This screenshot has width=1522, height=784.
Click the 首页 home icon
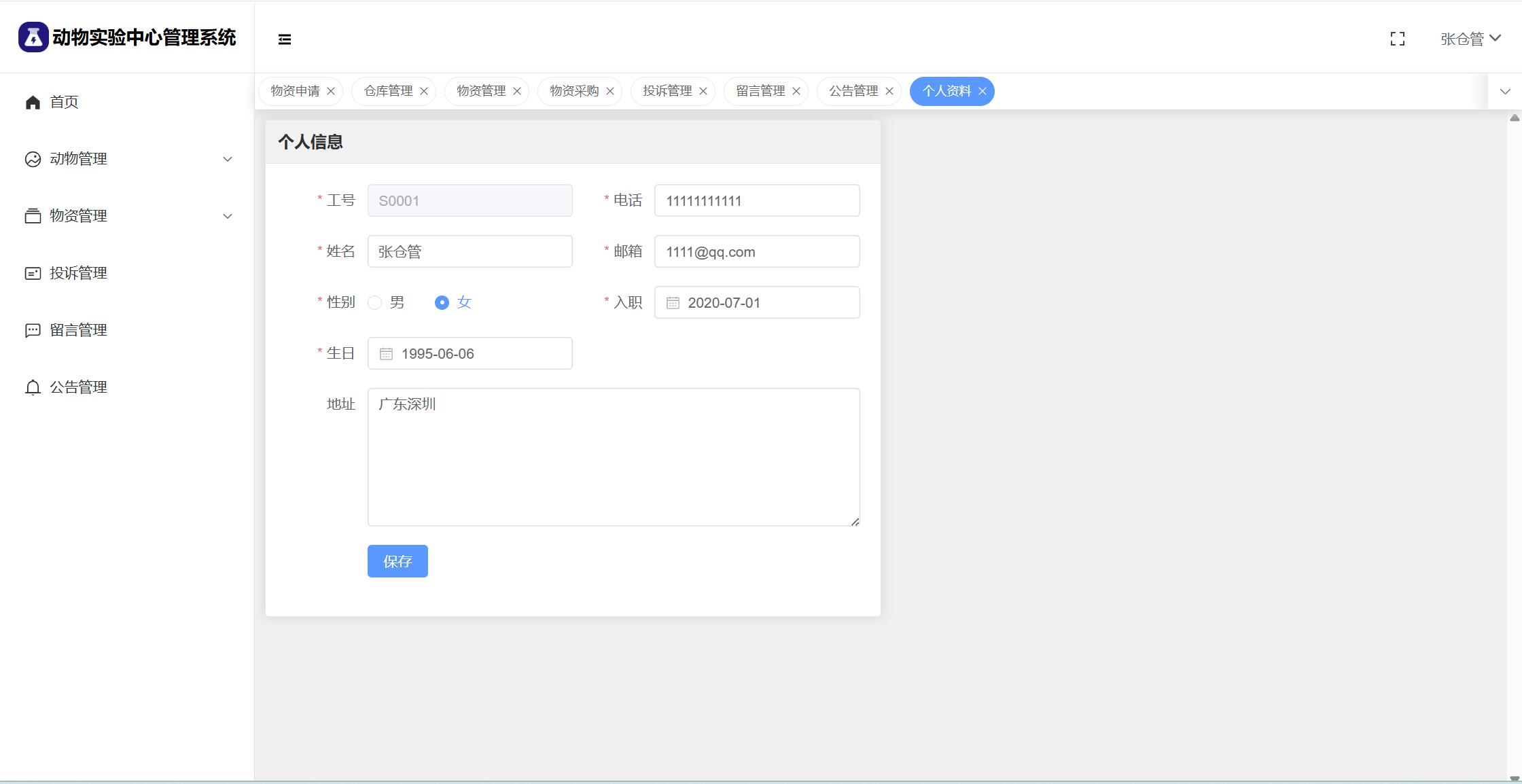33,102
